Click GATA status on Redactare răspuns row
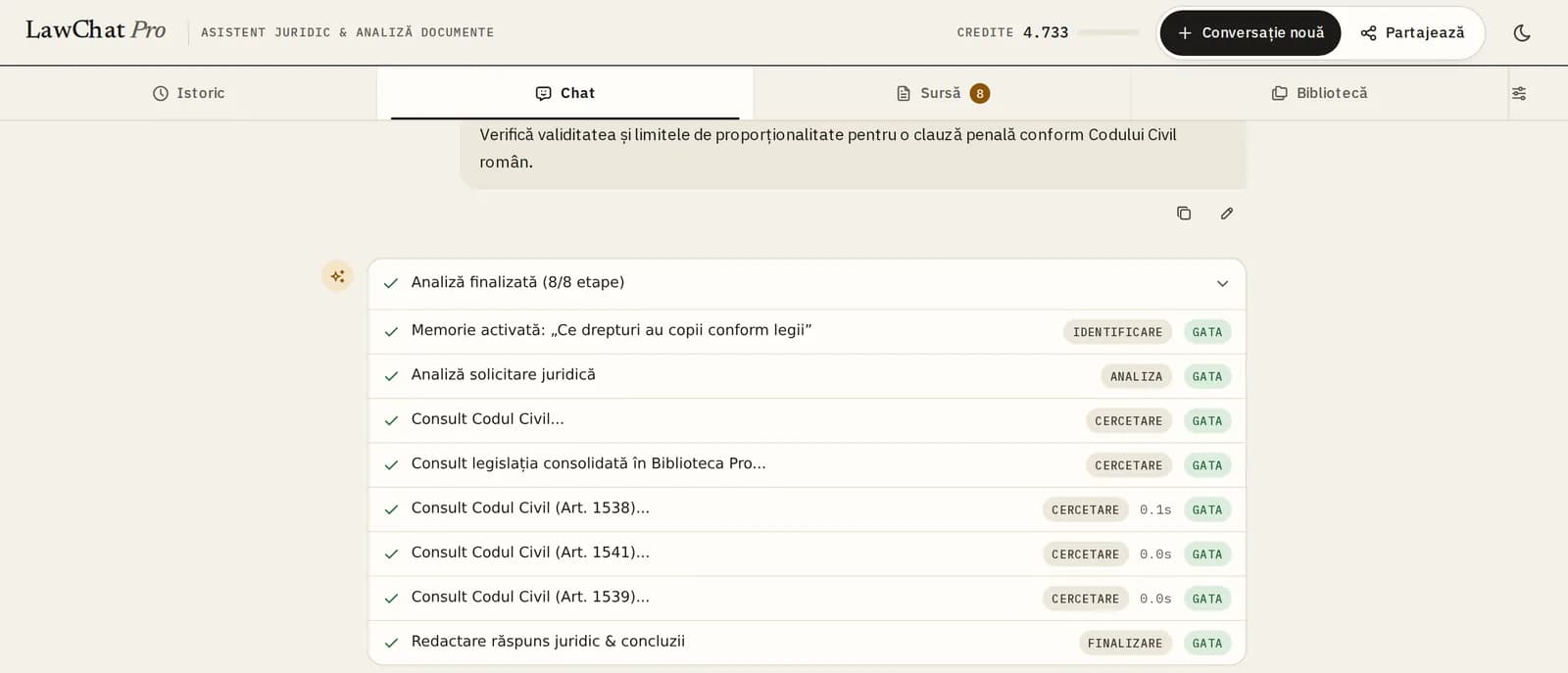The width and height of the screenshot is (1568, 673). pos(1207,643)
